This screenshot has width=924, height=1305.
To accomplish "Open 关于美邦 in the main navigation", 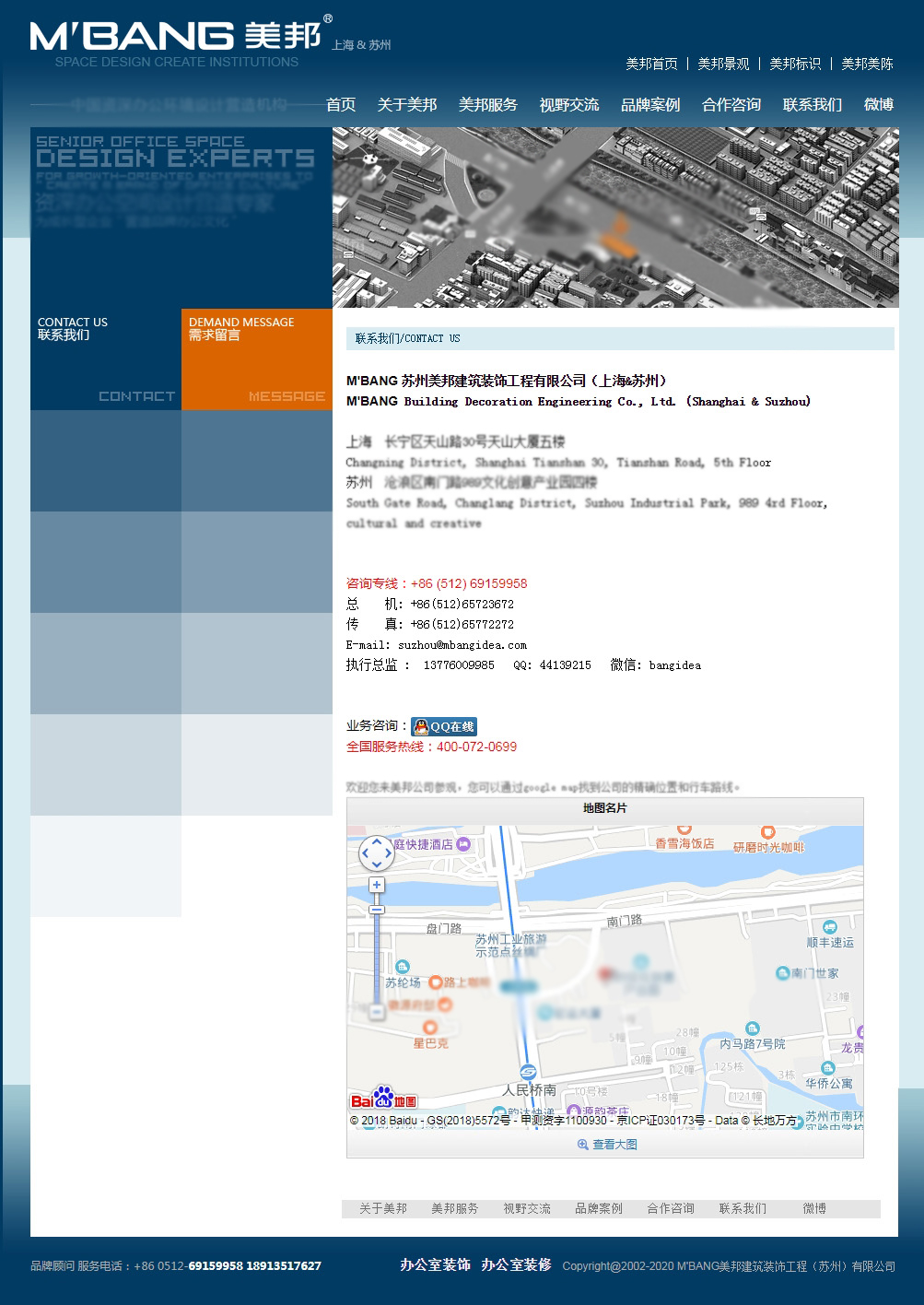I will tap(407, 105).
